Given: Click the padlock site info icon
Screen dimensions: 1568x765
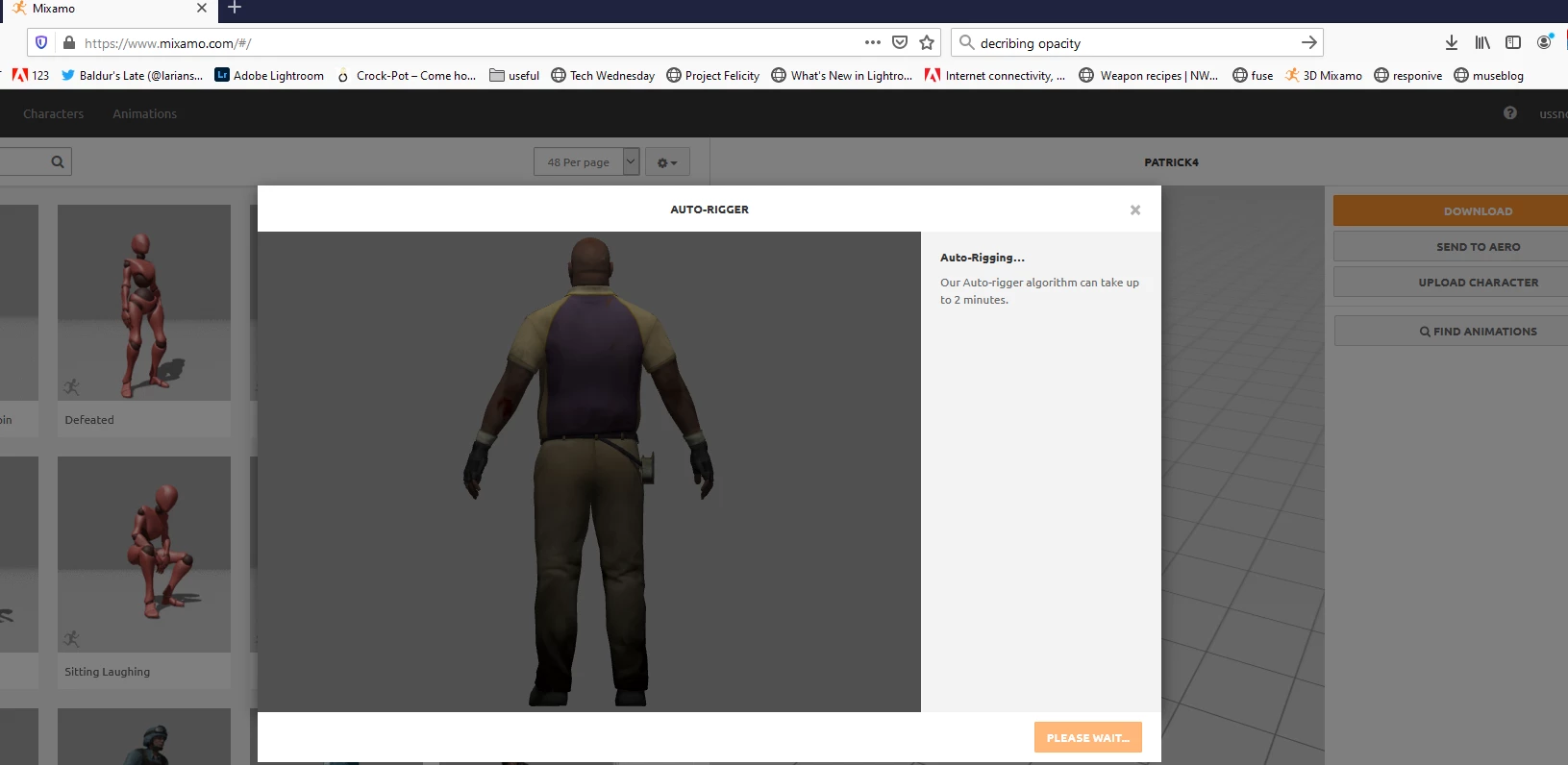Looking at the screenshot, I should coord(68,43).
